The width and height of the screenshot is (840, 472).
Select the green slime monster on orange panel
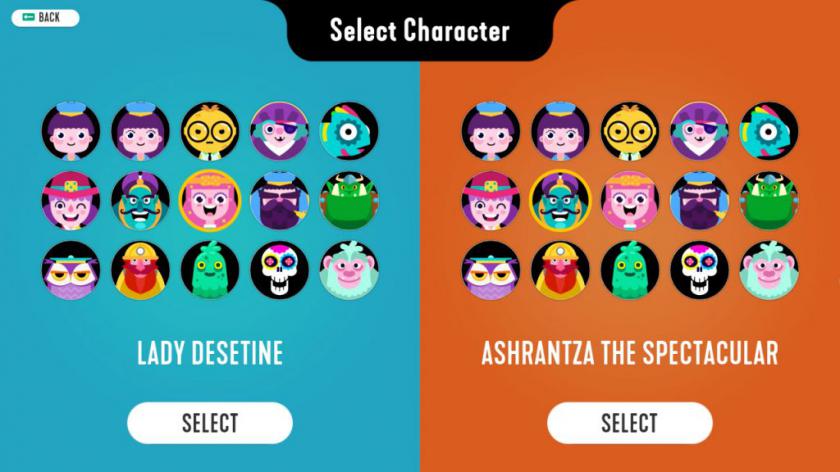coord(630,270)
